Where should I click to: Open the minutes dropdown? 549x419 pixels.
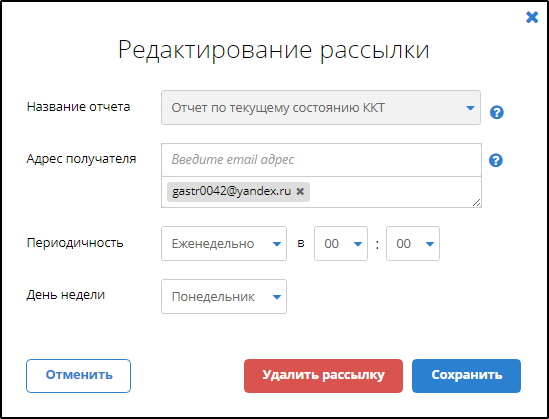(x=413, y=244)
